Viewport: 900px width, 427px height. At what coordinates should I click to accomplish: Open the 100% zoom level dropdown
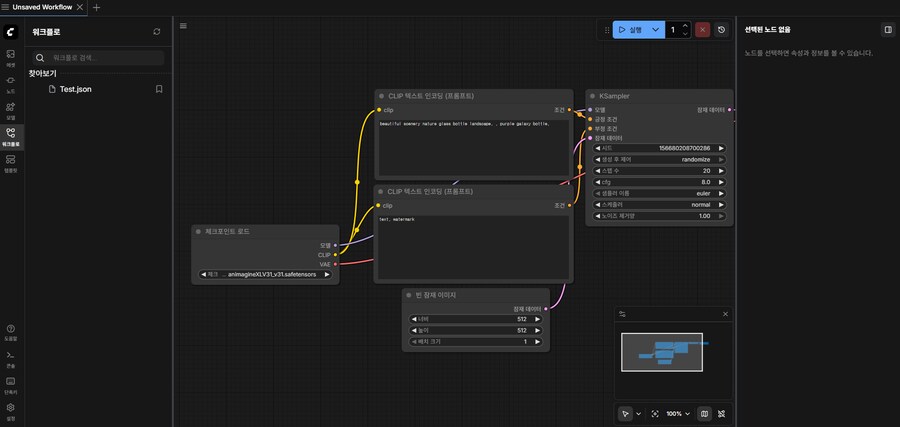click(678, 413)
